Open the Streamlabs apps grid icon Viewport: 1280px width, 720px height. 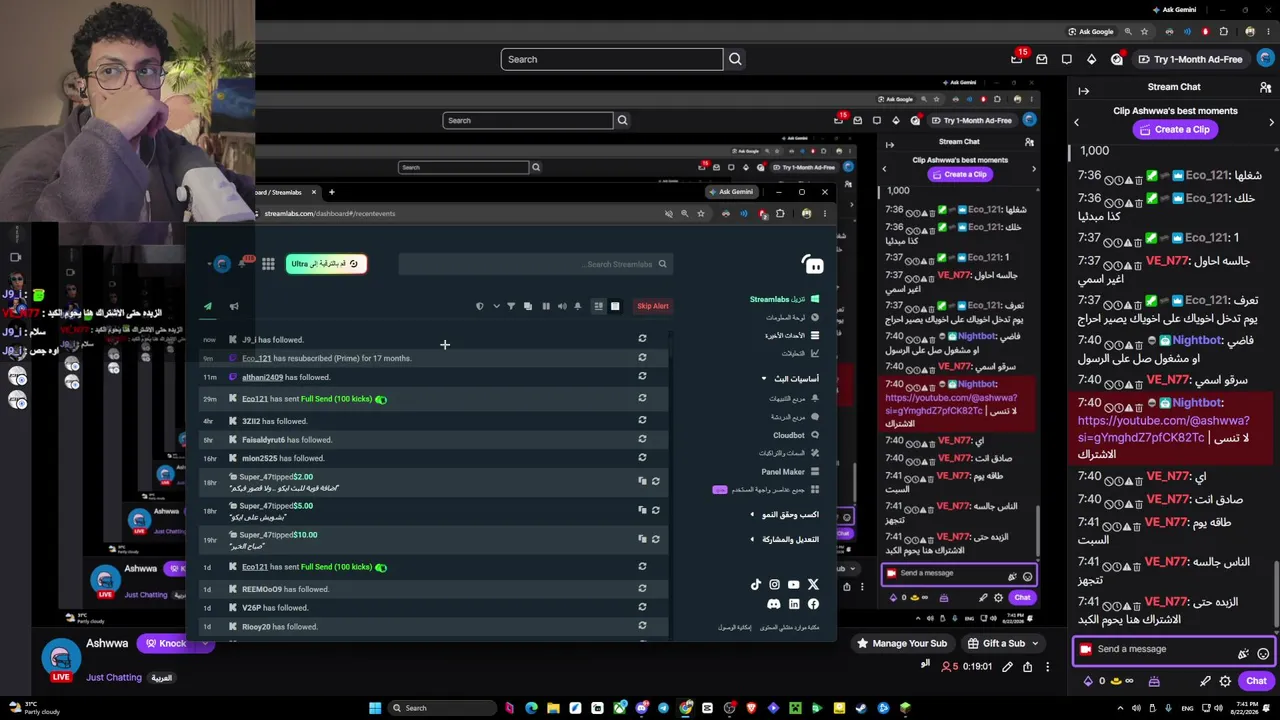pyautogui.click(x=268, y=264)
